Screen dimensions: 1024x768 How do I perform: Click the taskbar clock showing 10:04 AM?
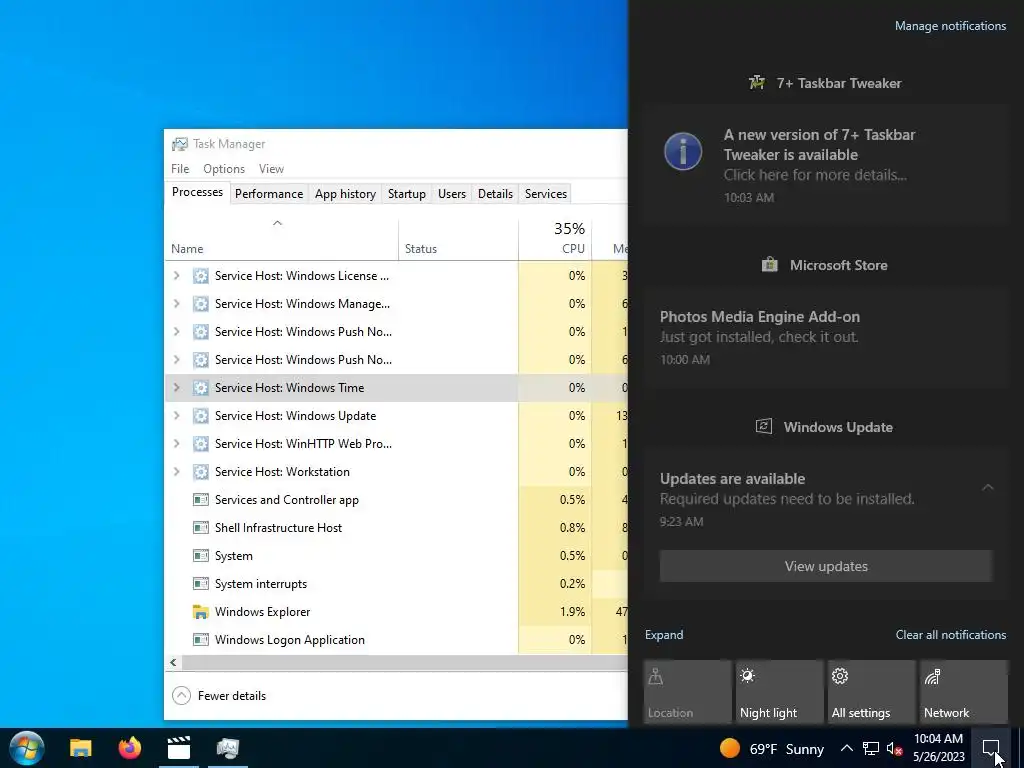coord(938,748)
